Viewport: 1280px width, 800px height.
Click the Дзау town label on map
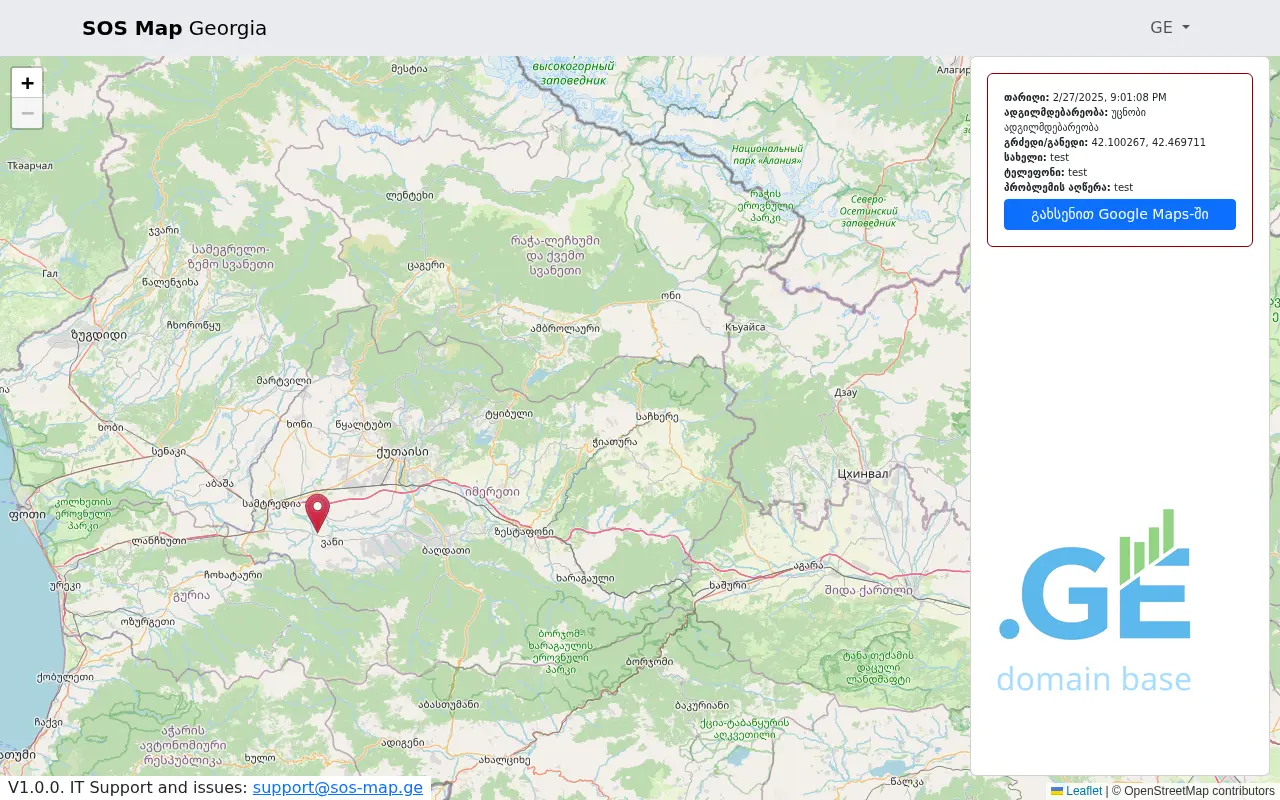point(846,393)
